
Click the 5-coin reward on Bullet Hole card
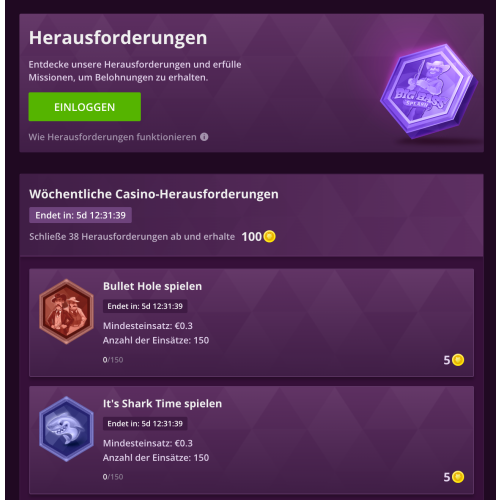[x=454, y=360]
